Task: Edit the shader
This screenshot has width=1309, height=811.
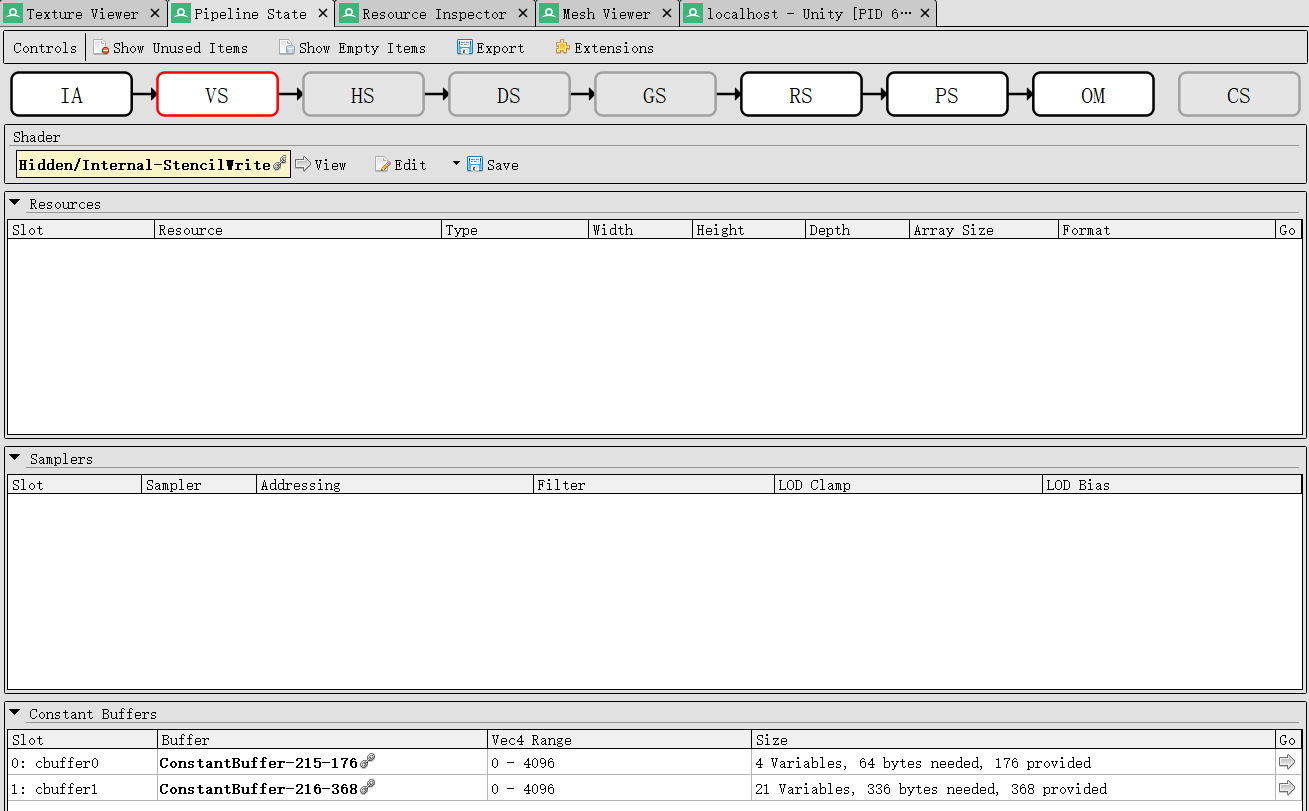Action: (401, 165)
